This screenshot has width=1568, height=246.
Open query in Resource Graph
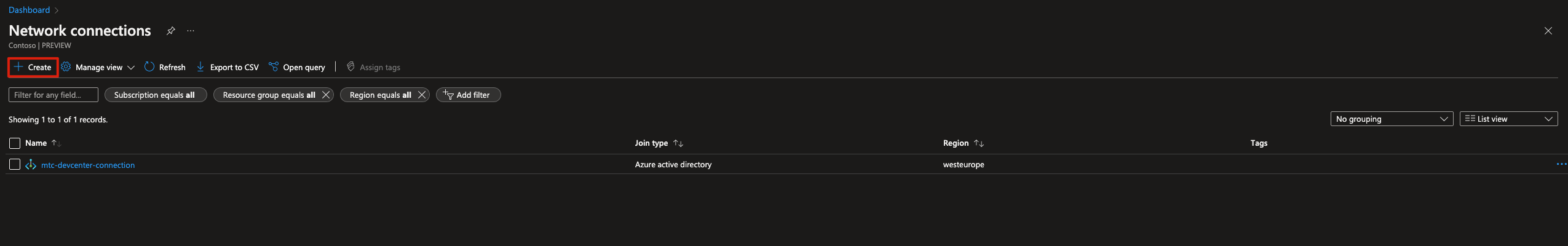coord(297,67)
